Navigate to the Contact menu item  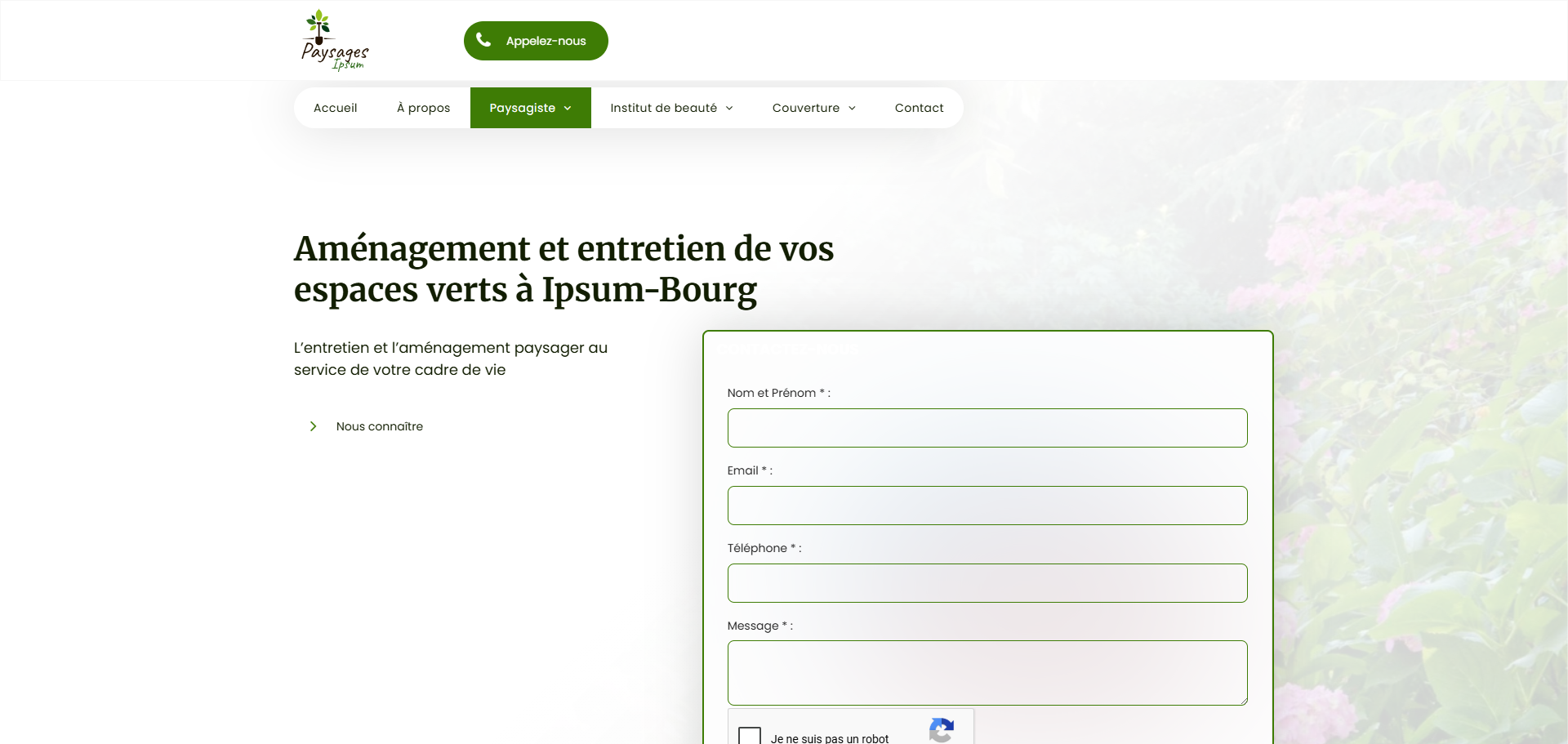pyautogui.click(x=919, y=108)
